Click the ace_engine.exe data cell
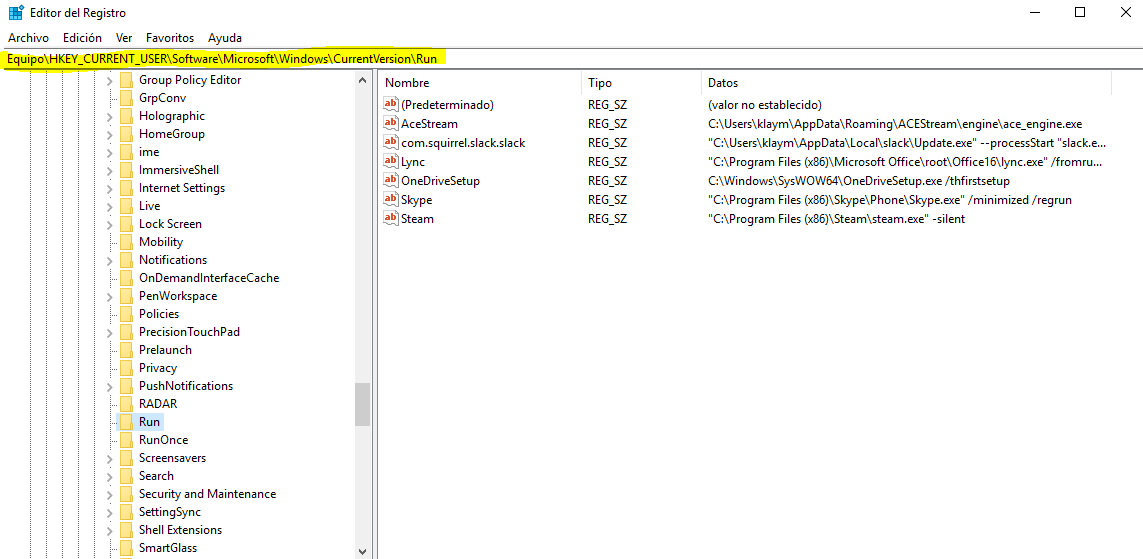 [x=894, y=124]
